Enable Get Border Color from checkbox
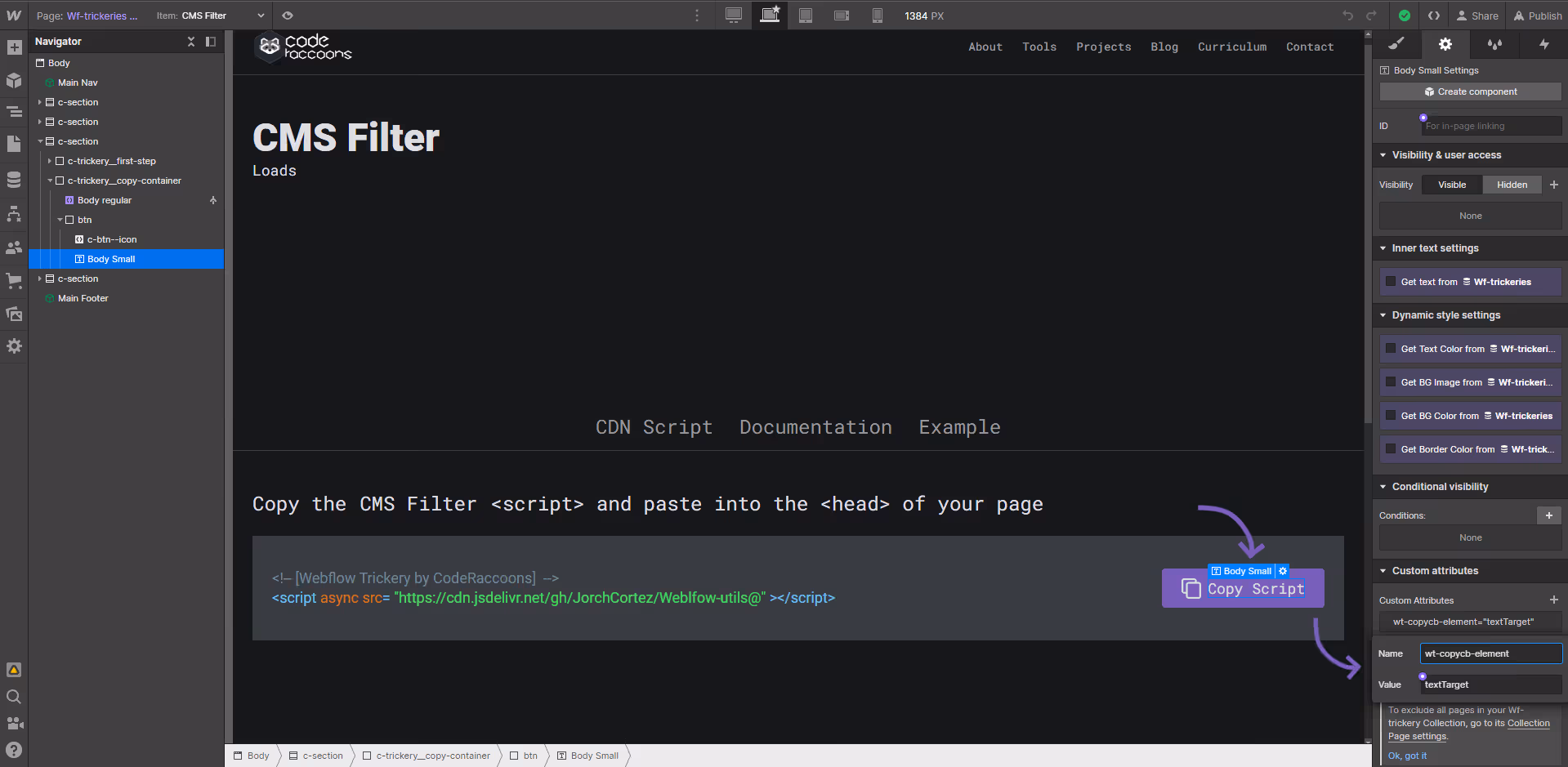1568x767 pixels. (x=1391, y=449)
